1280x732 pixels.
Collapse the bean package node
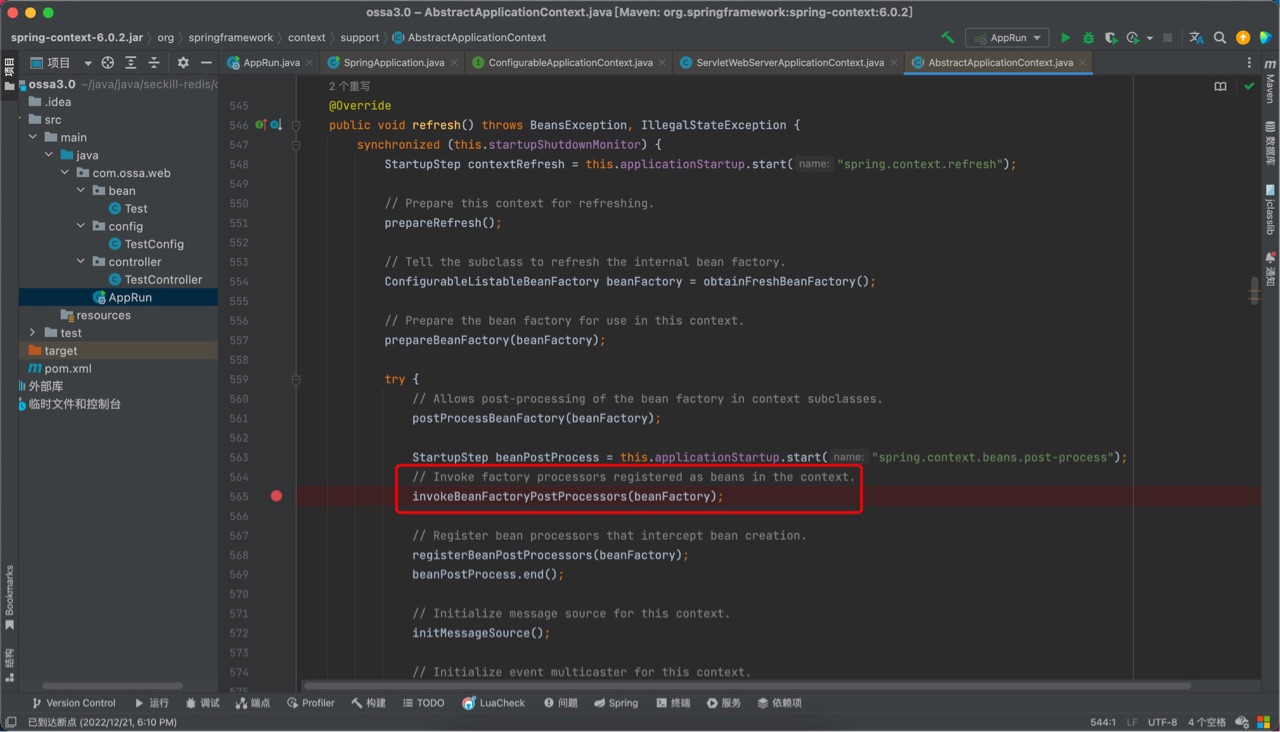[x=81, y=190]
